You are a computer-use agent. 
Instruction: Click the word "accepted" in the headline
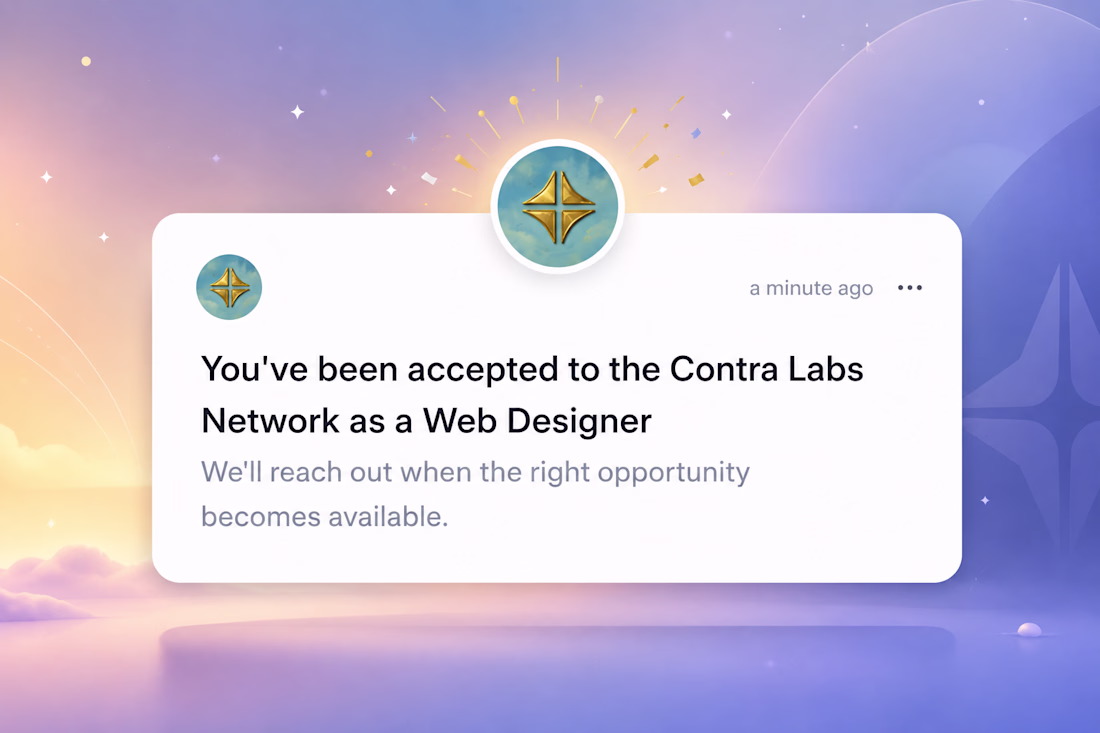pos(483,370)
